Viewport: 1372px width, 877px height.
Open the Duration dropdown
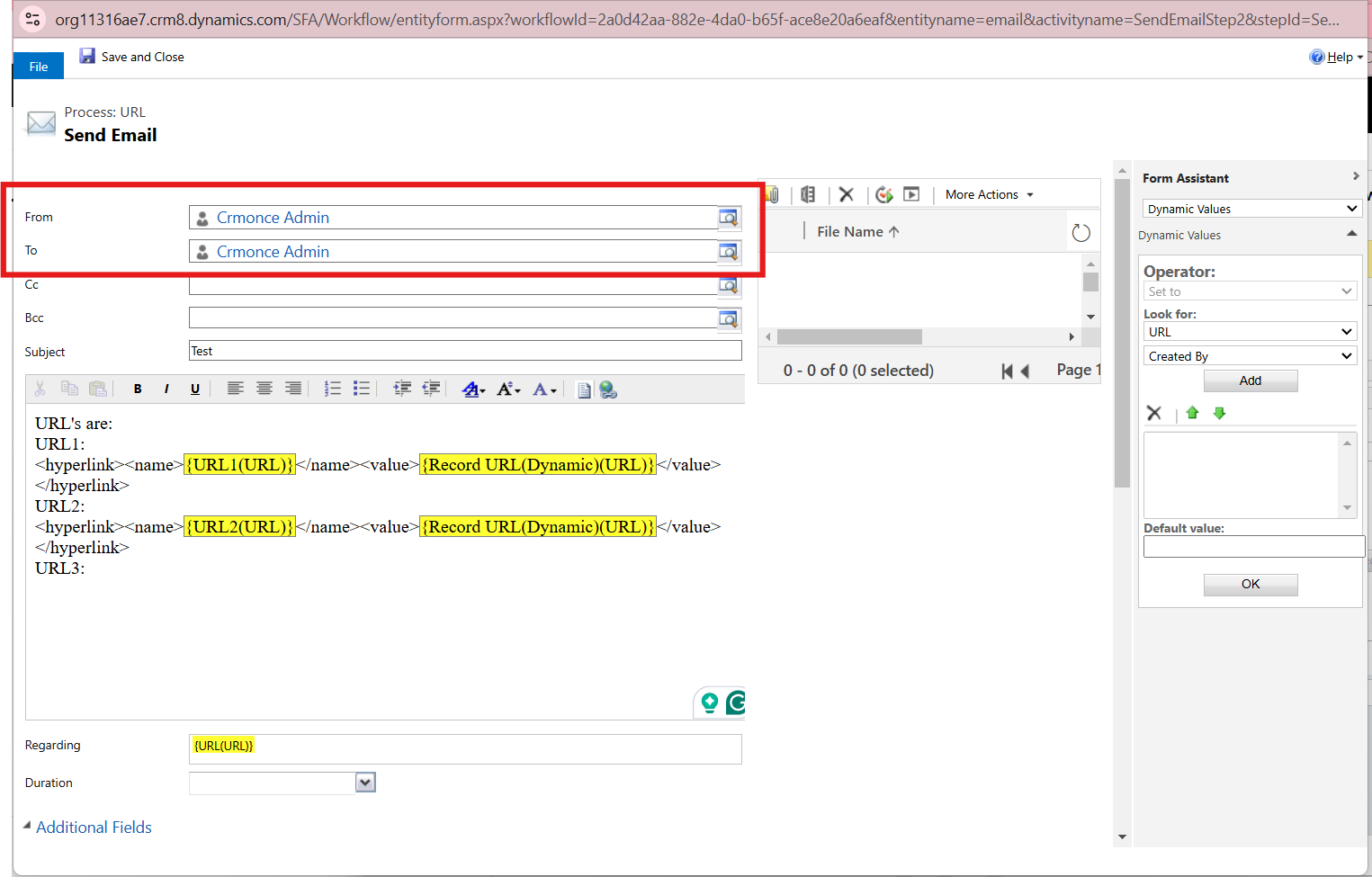click(x=365, y=783)
